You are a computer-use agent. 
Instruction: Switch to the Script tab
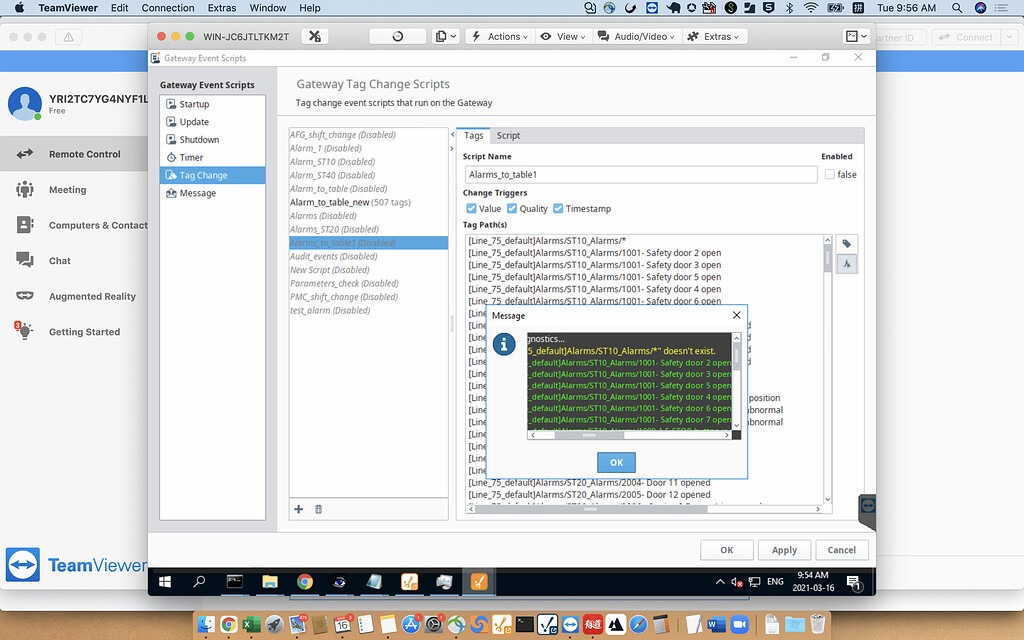(508, 135)
